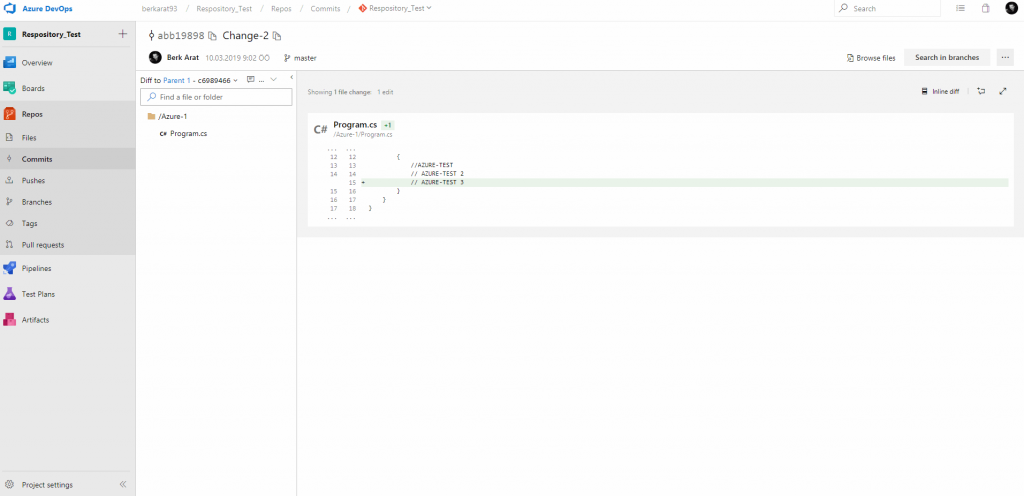Click the Commits breadcrumb link
This screenshot has height=496, width=1024.
click(325, 8)
